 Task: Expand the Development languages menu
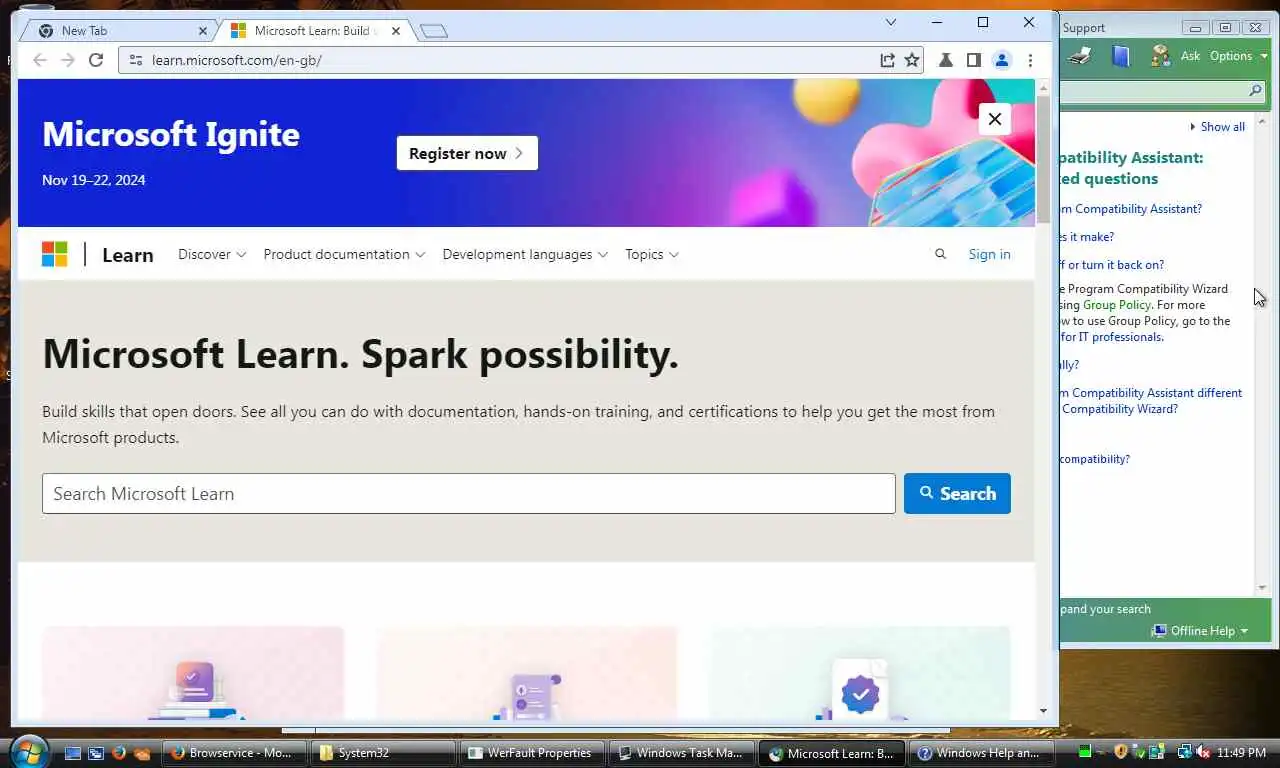click(x=525, y=254)
